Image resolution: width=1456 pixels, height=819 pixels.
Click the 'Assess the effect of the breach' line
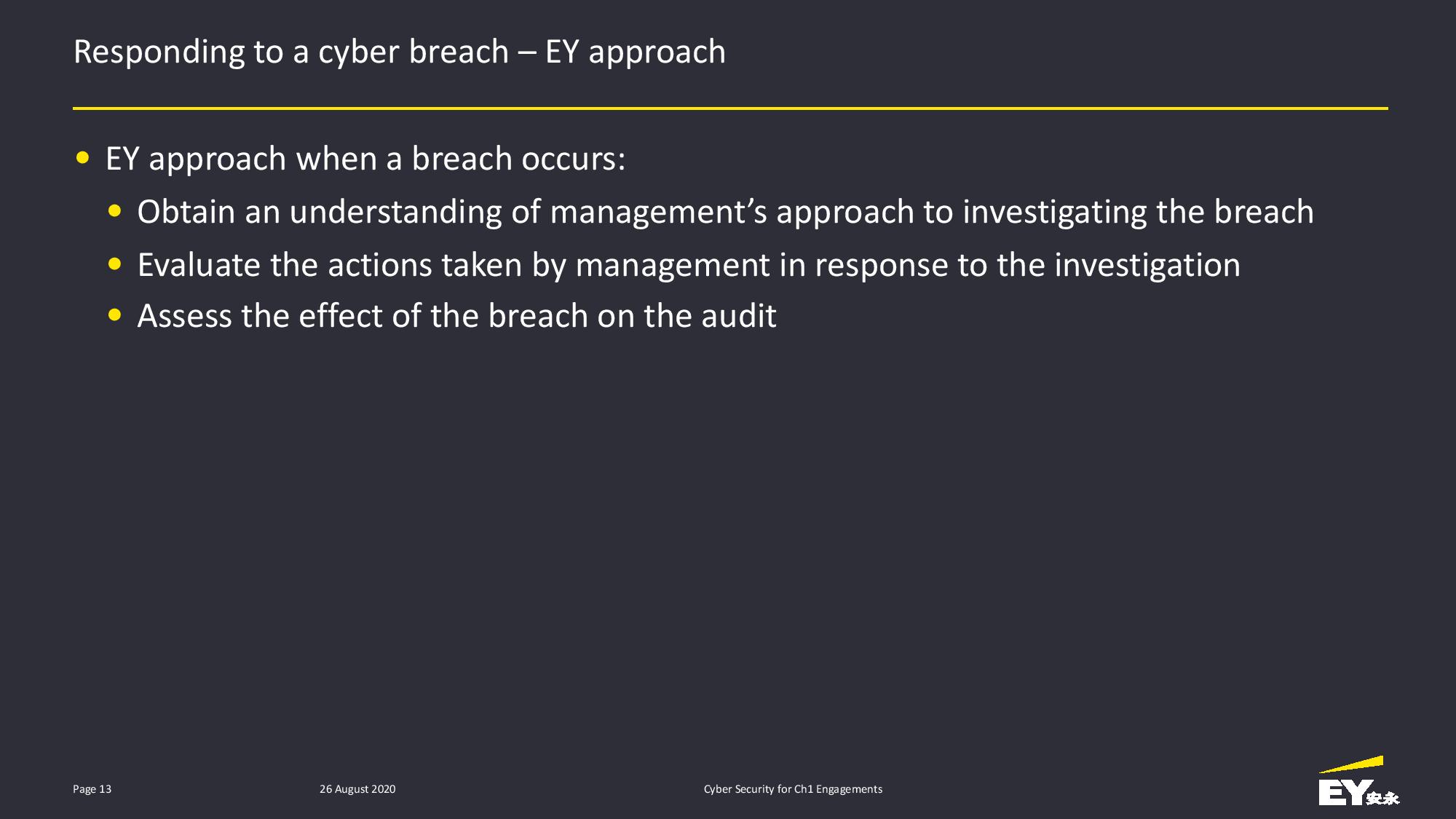(456, 316)
